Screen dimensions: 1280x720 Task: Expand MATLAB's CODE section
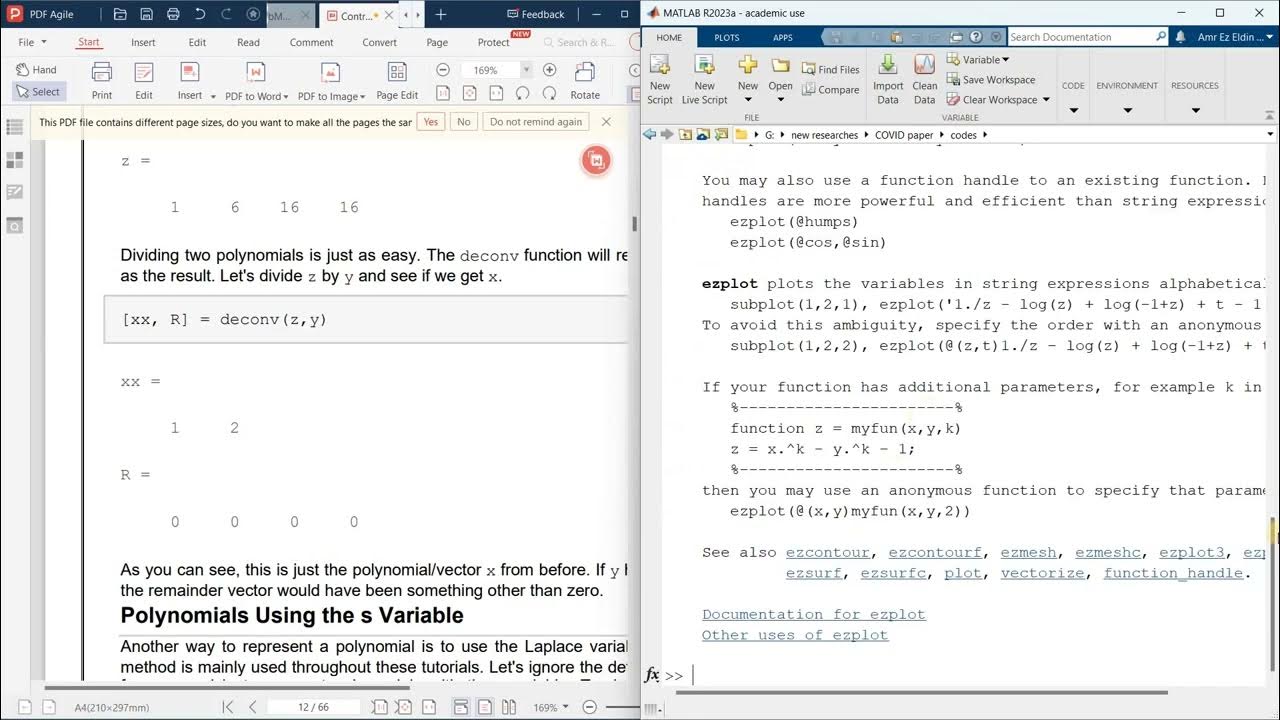(x=1073, y=110)
